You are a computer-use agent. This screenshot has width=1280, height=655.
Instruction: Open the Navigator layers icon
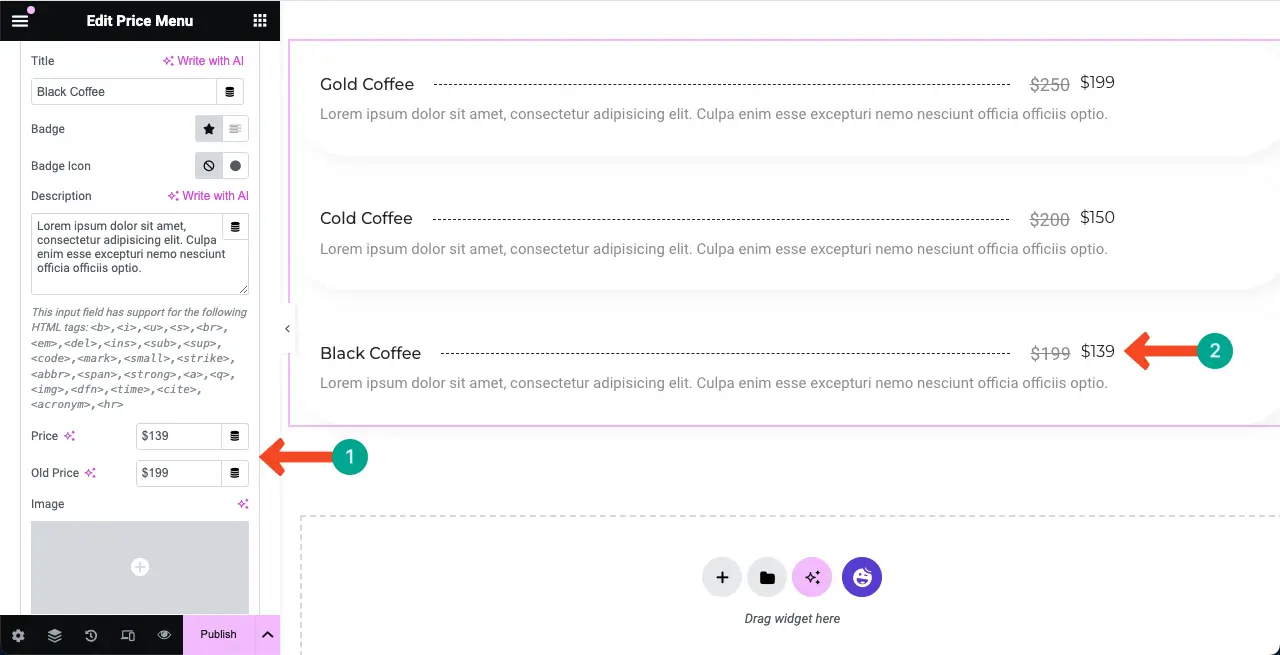click(55, 635)
